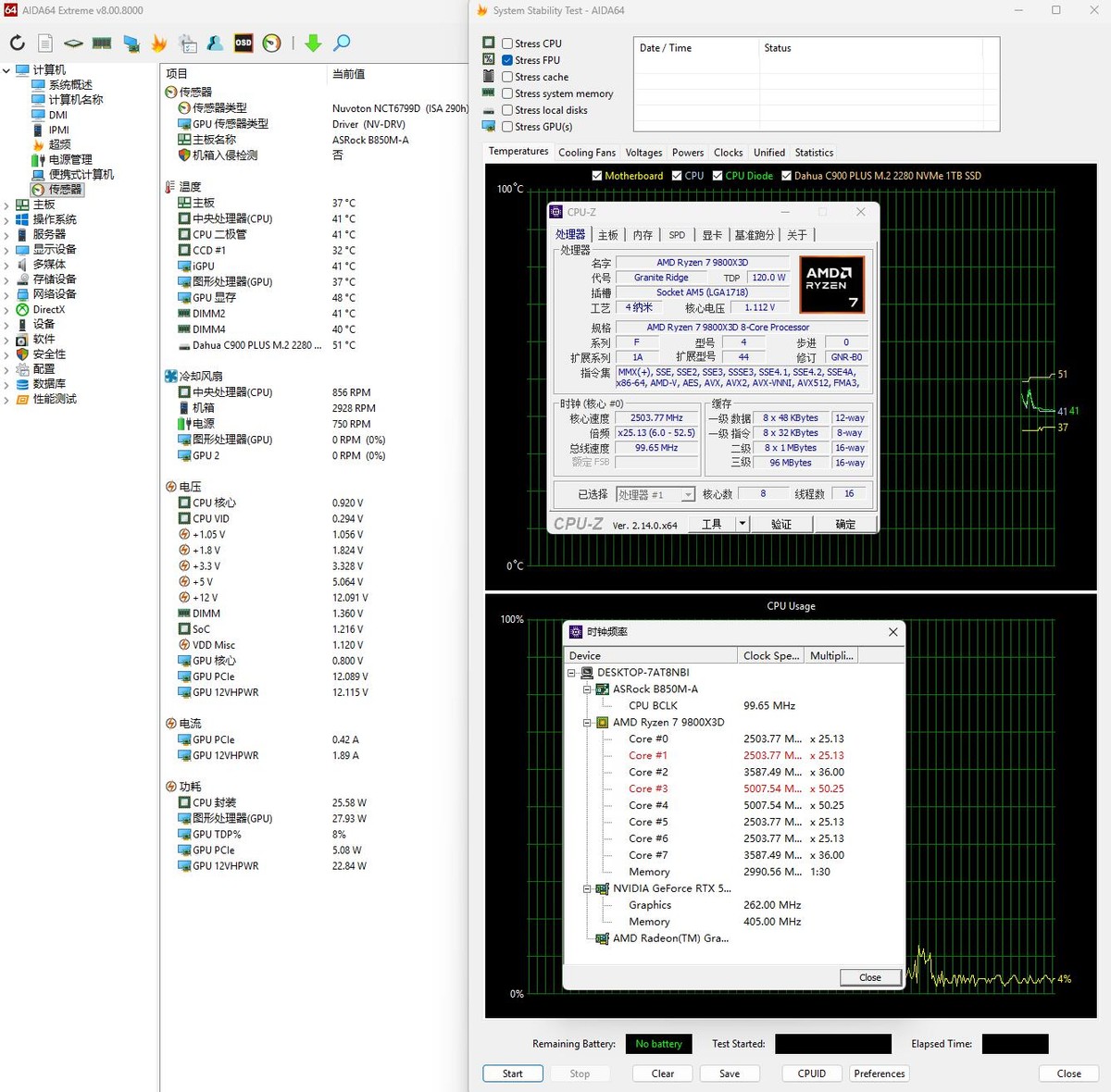Open the Report wizard document icon
This screenshot has height=1092, width=1111.
pyautogui.click(x=44, y=43)
